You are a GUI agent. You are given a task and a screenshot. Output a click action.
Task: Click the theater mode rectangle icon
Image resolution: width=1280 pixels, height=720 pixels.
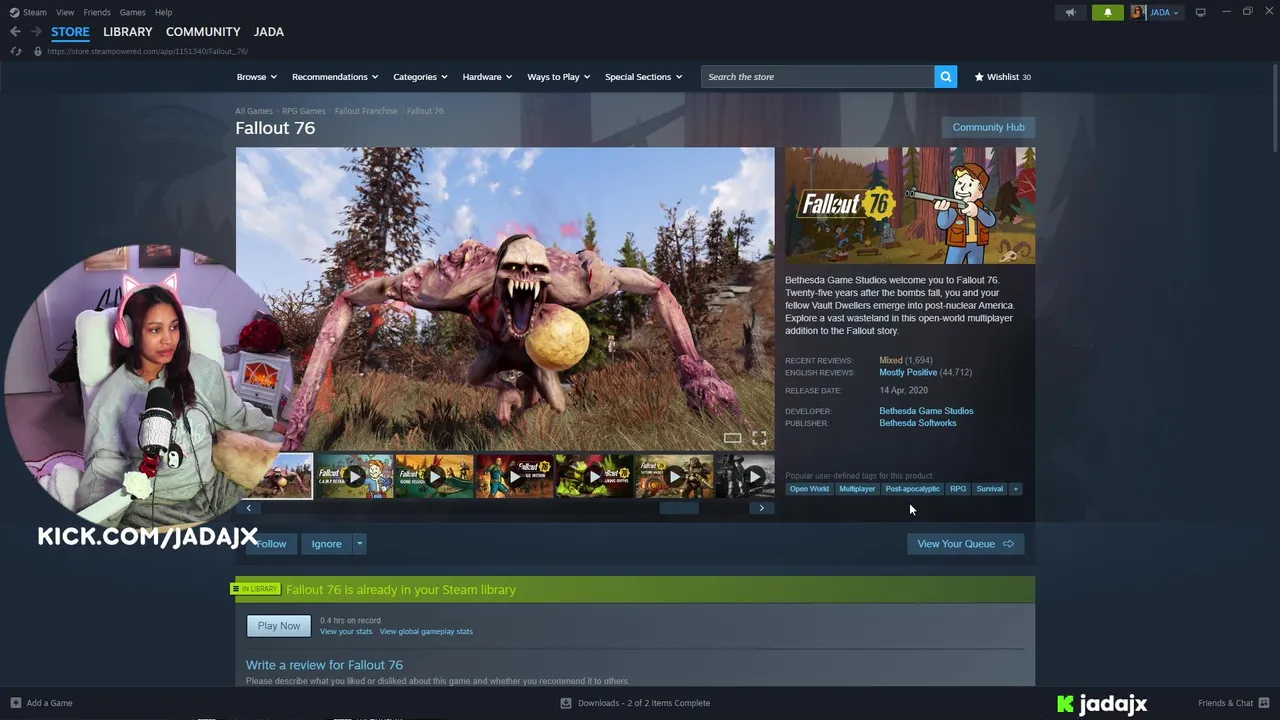[732, 438]
